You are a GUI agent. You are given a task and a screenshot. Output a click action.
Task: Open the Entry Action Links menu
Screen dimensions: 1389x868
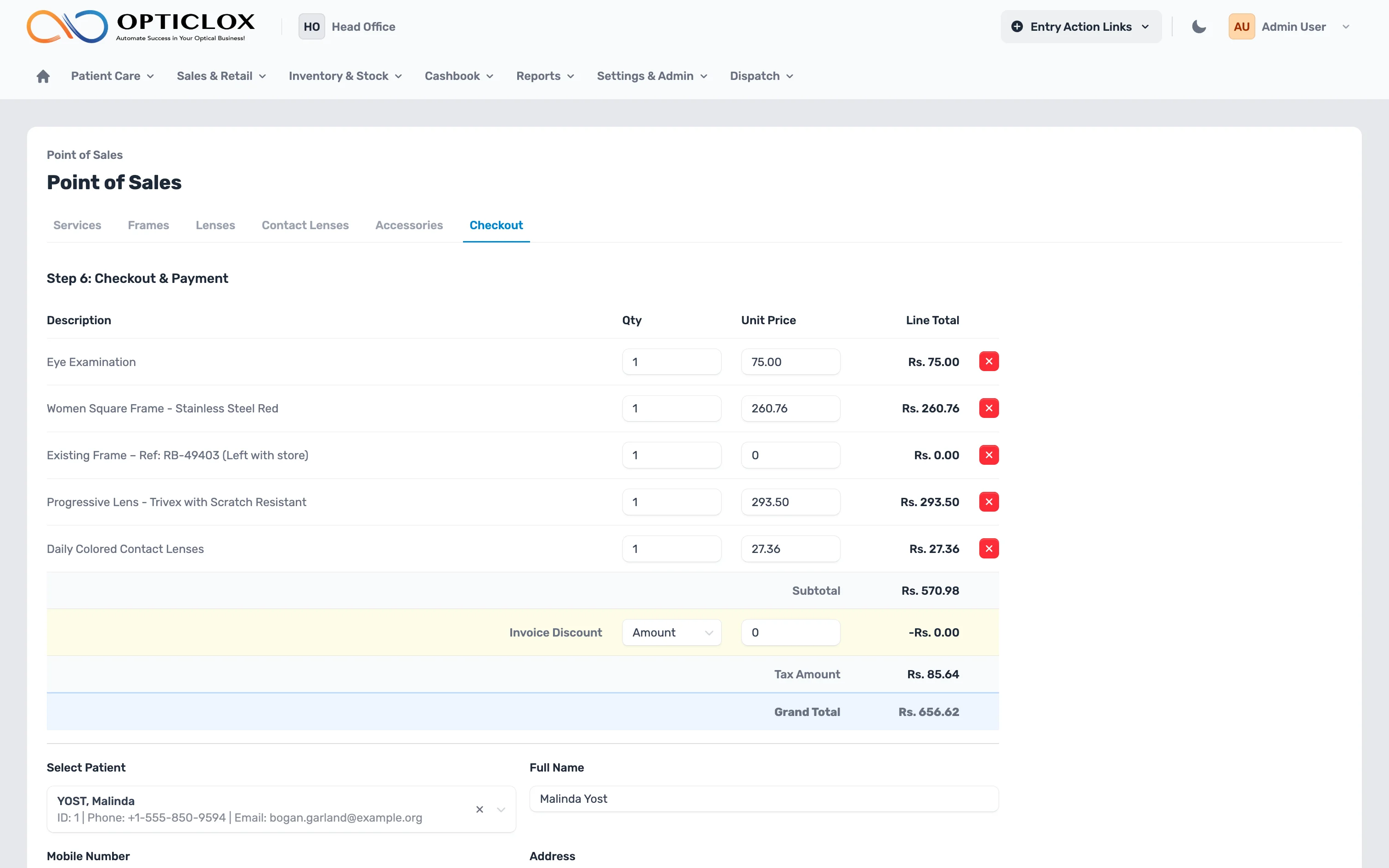coord(1081,27)
